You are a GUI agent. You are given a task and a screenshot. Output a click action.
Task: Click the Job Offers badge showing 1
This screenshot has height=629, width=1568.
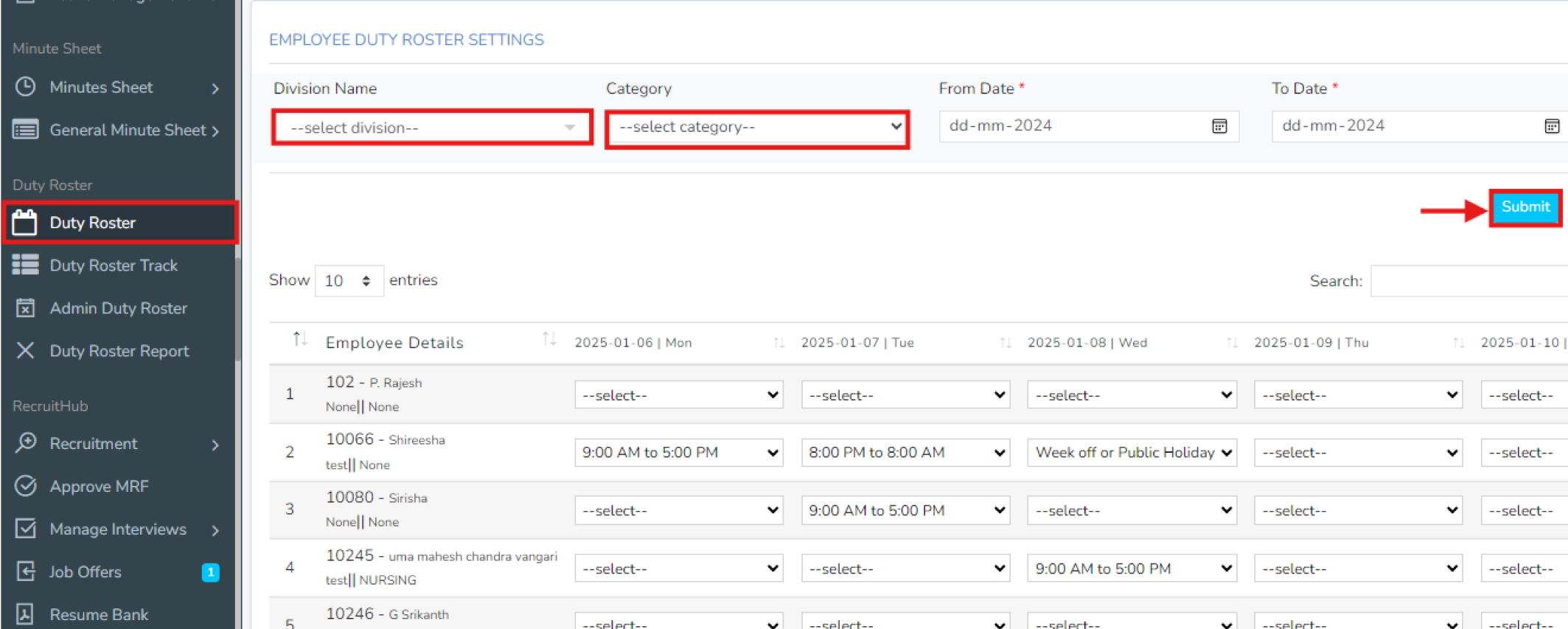[x=210, y=571]
